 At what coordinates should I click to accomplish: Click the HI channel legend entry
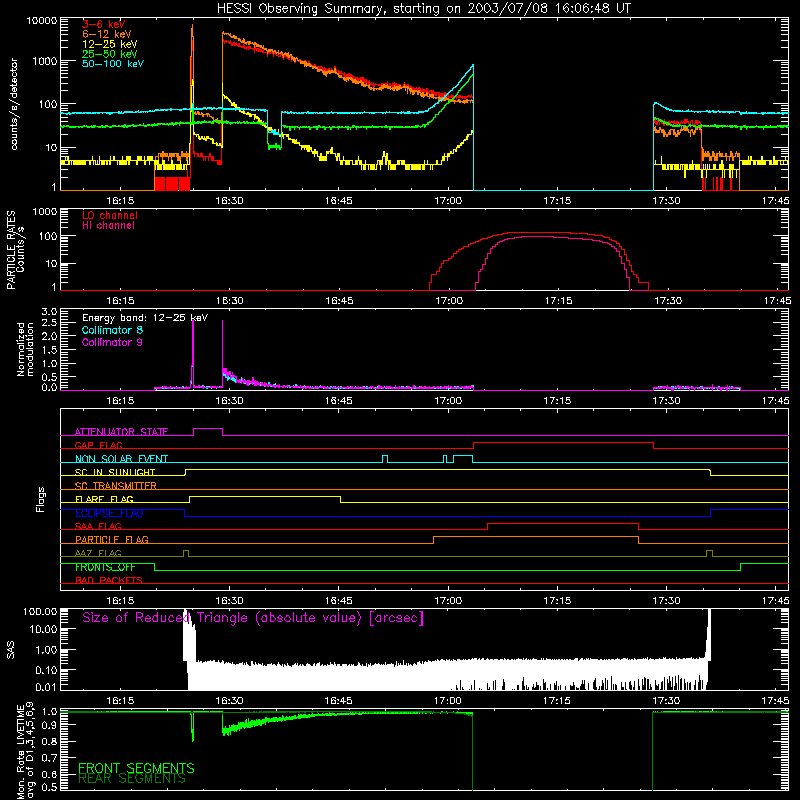tap(109, 225)
